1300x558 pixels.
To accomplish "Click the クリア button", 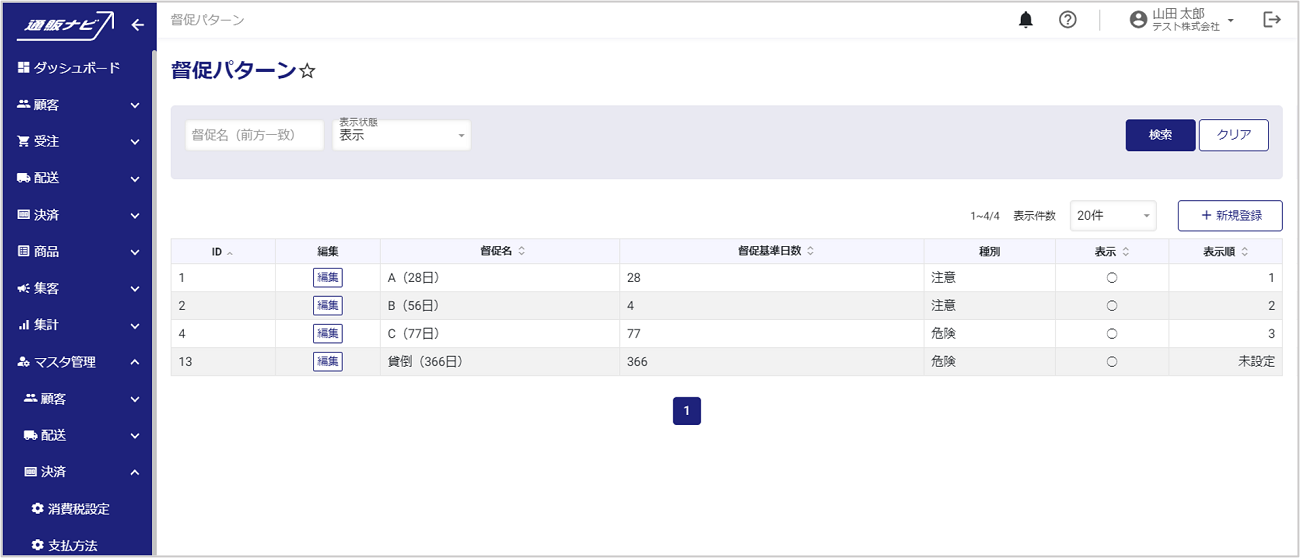I will (1233, 135).
